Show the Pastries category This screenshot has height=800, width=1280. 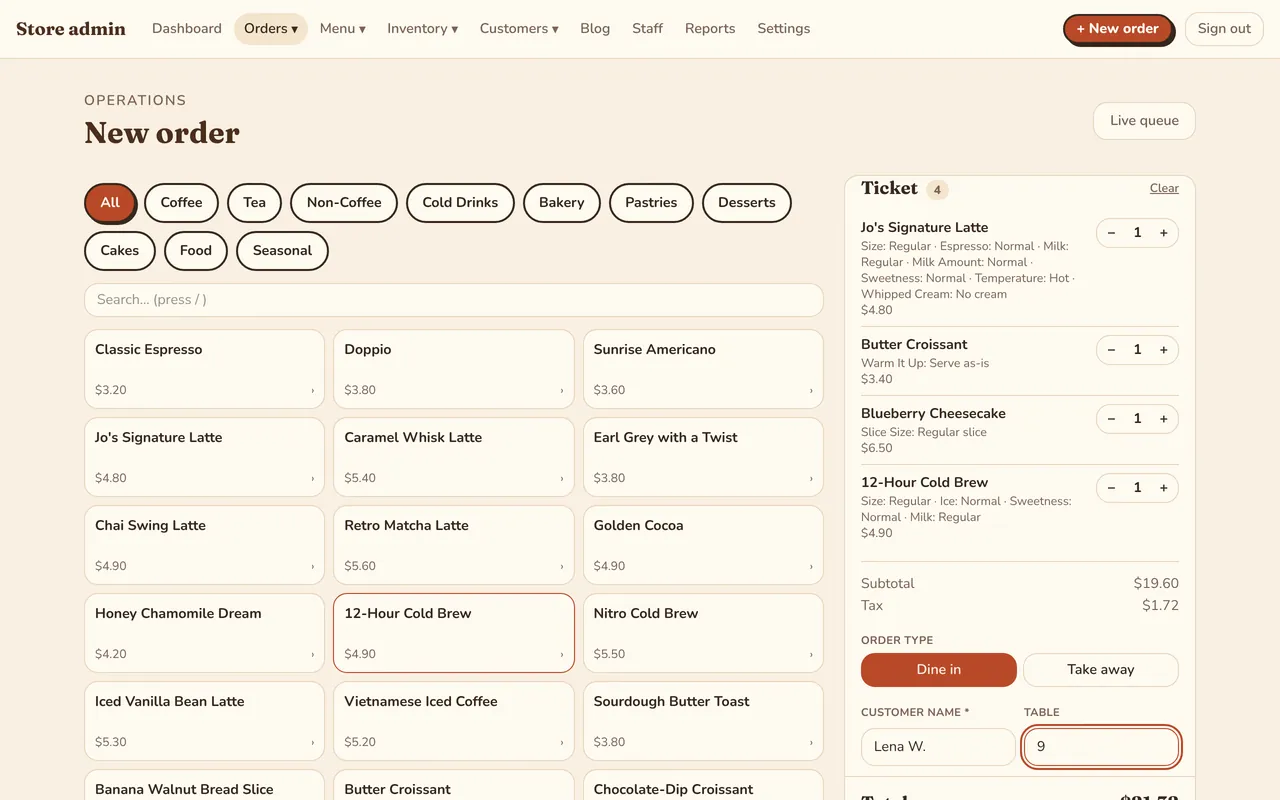click(x=651, y=203)
